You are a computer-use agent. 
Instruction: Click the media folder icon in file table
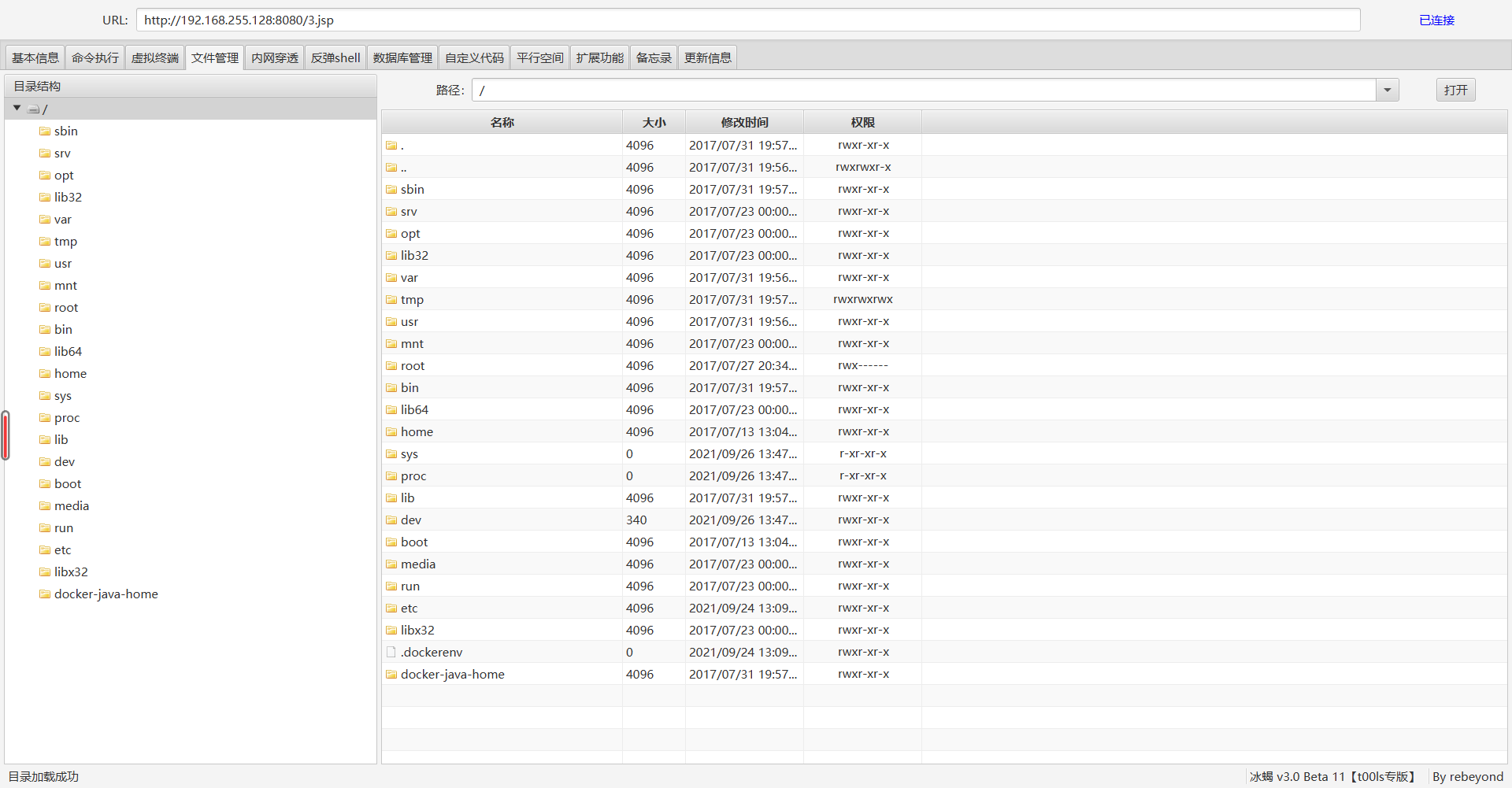(391, 564)
